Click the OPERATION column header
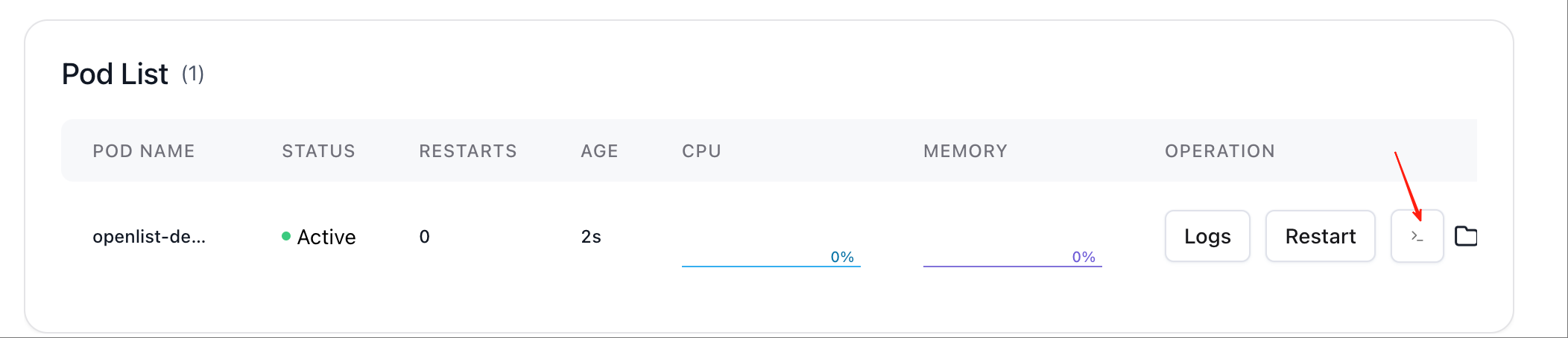Screen dimensions: 1568x338 (1220, 151)
